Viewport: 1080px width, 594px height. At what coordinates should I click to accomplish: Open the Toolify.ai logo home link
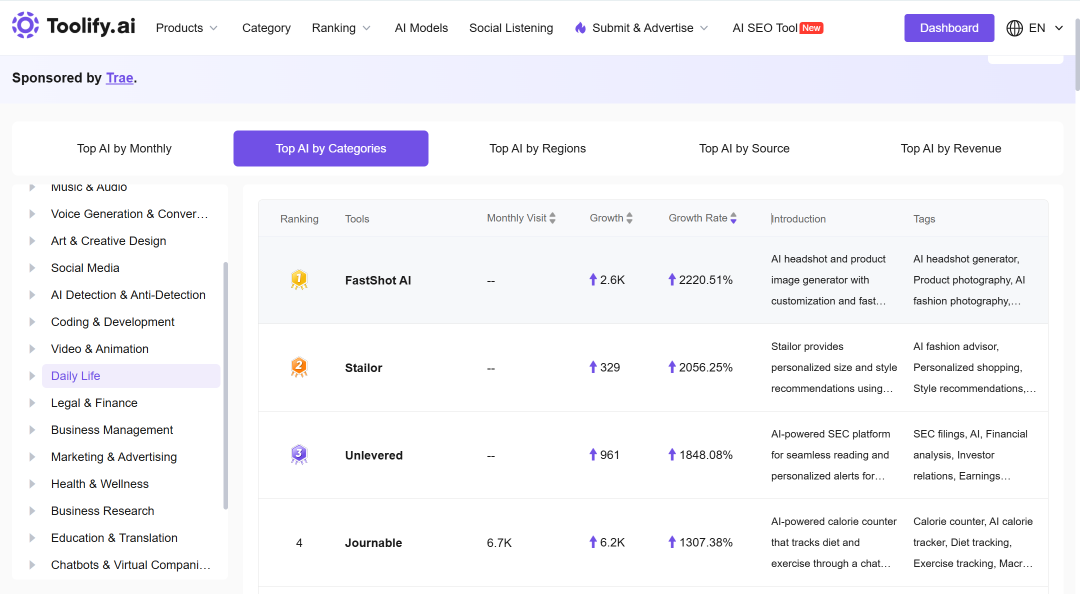[x=74, y=26]
